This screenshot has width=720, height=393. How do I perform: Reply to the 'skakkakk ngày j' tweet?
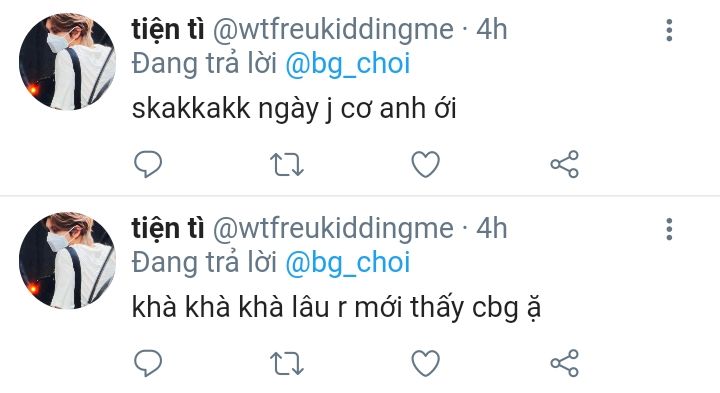pos(148,164)
